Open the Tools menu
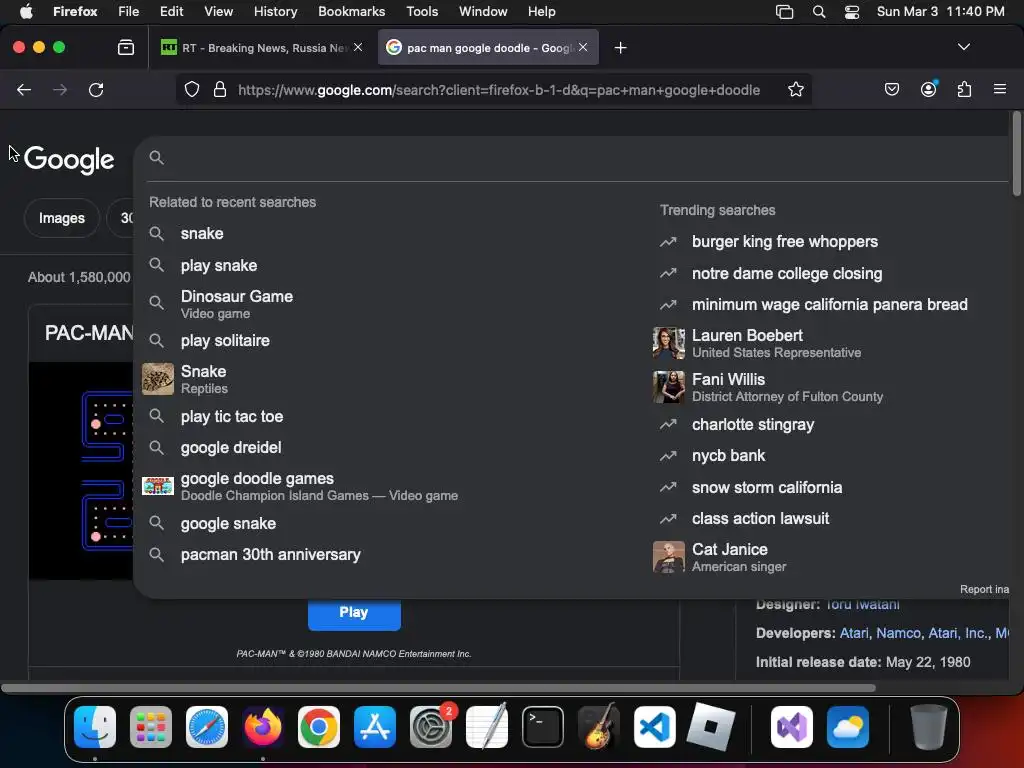Image resolution: width=1024 pixels, height=768 pixels. click(422, 11)
